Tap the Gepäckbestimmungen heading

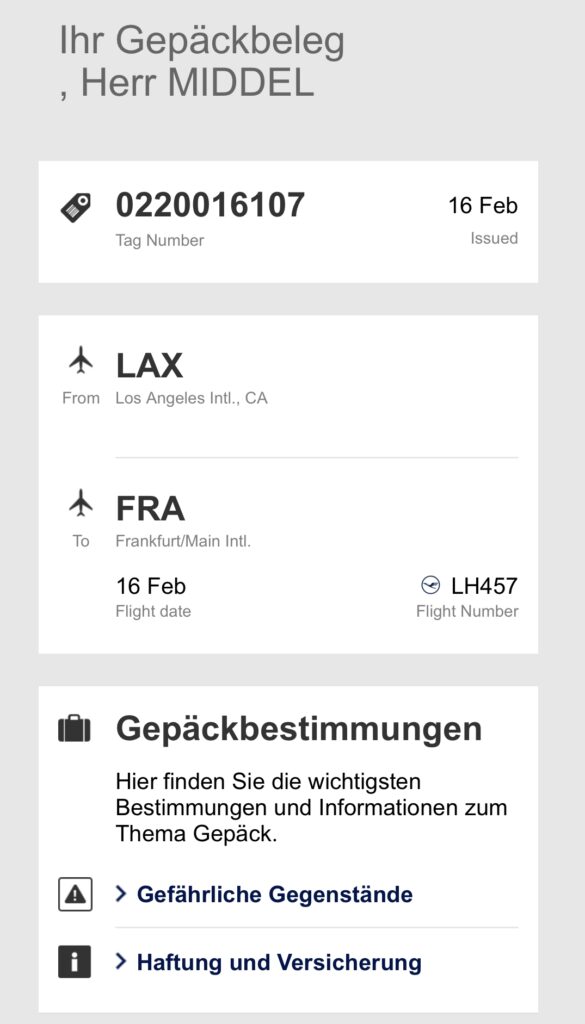tap(299, 729)
